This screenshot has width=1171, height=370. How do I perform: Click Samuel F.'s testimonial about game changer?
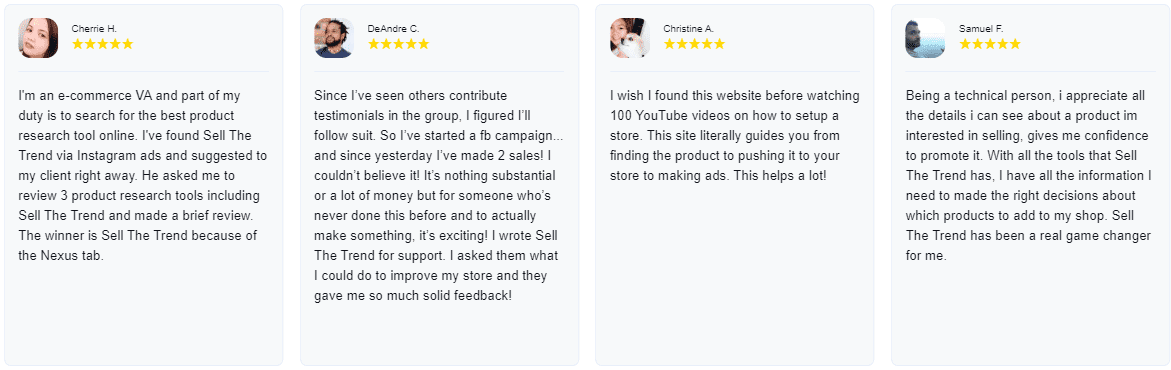1029,176
